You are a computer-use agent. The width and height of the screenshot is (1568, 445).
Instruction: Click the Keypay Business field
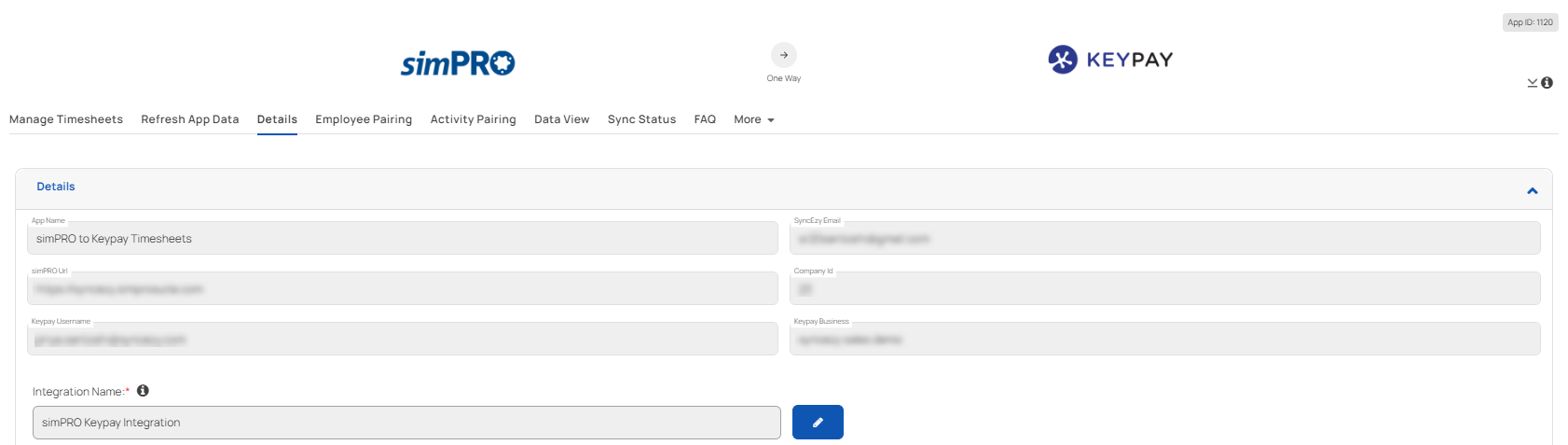click(1164, 339)
